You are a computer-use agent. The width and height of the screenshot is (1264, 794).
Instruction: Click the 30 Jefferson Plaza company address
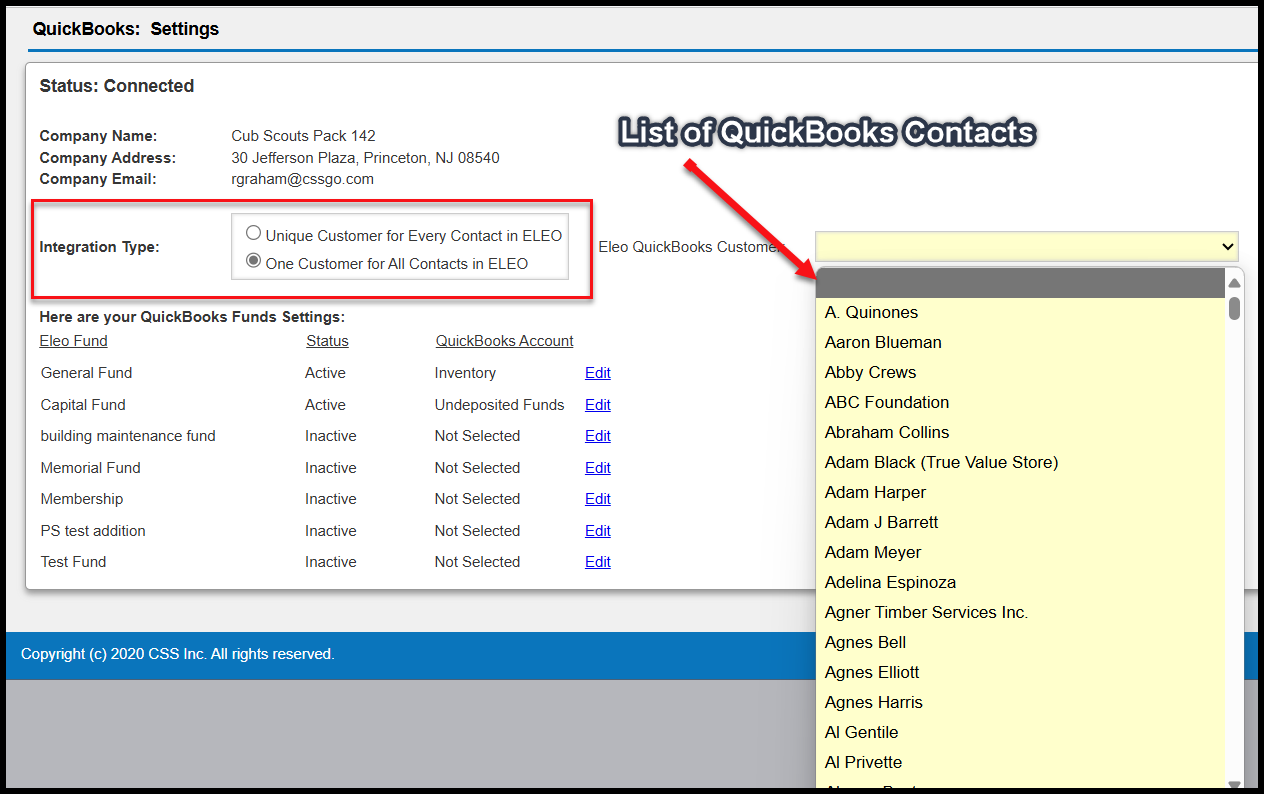point(365,158)
